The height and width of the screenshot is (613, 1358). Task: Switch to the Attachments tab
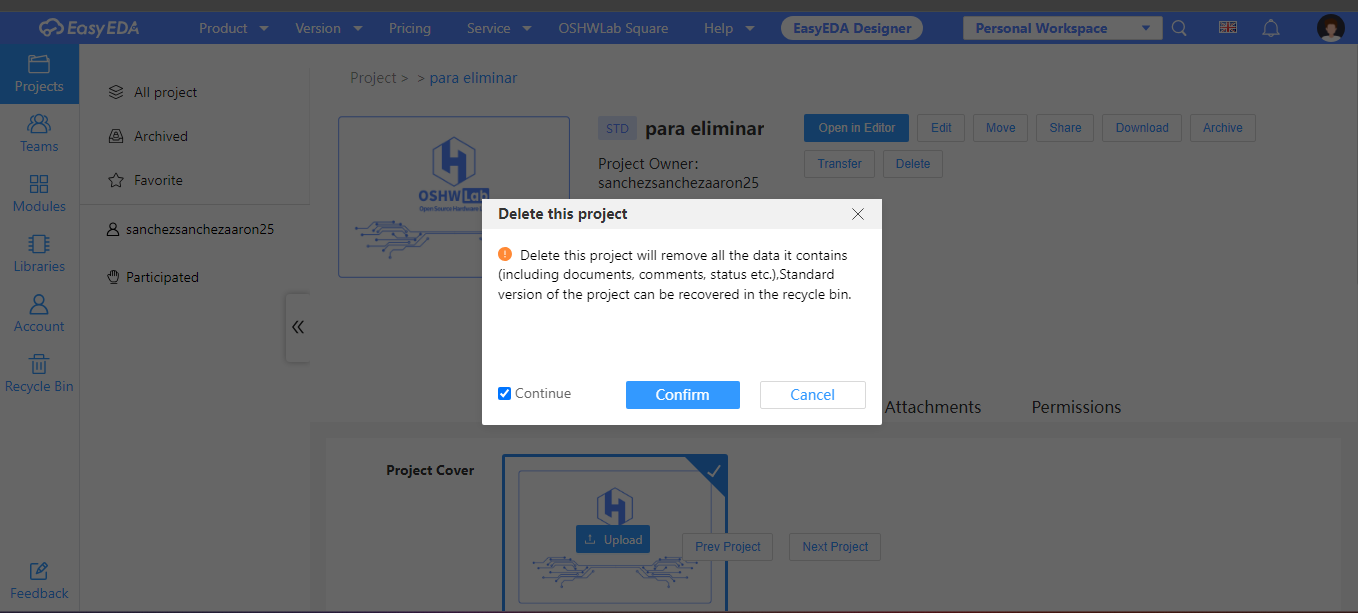pyautogui.click(x=933, y=407)
